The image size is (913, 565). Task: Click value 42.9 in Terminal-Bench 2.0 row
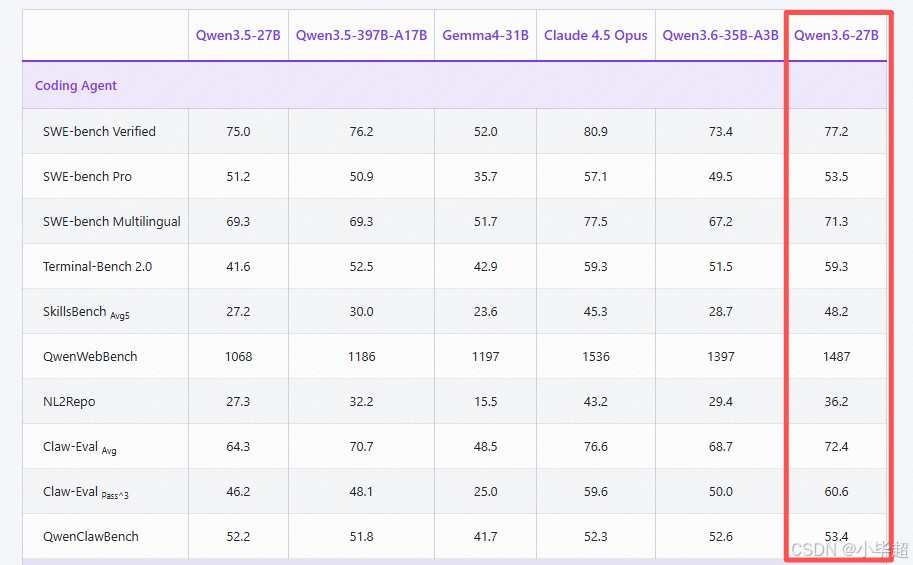(485, 267)
